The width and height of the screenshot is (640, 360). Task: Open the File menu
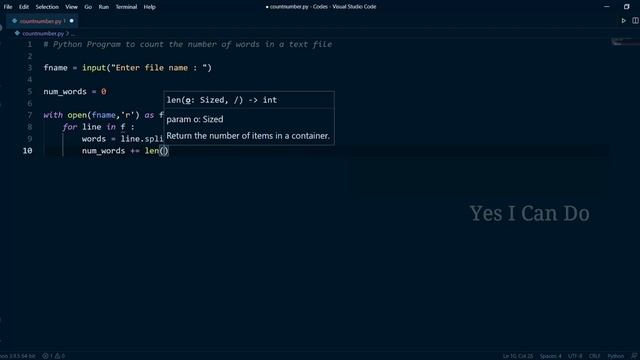8,7
